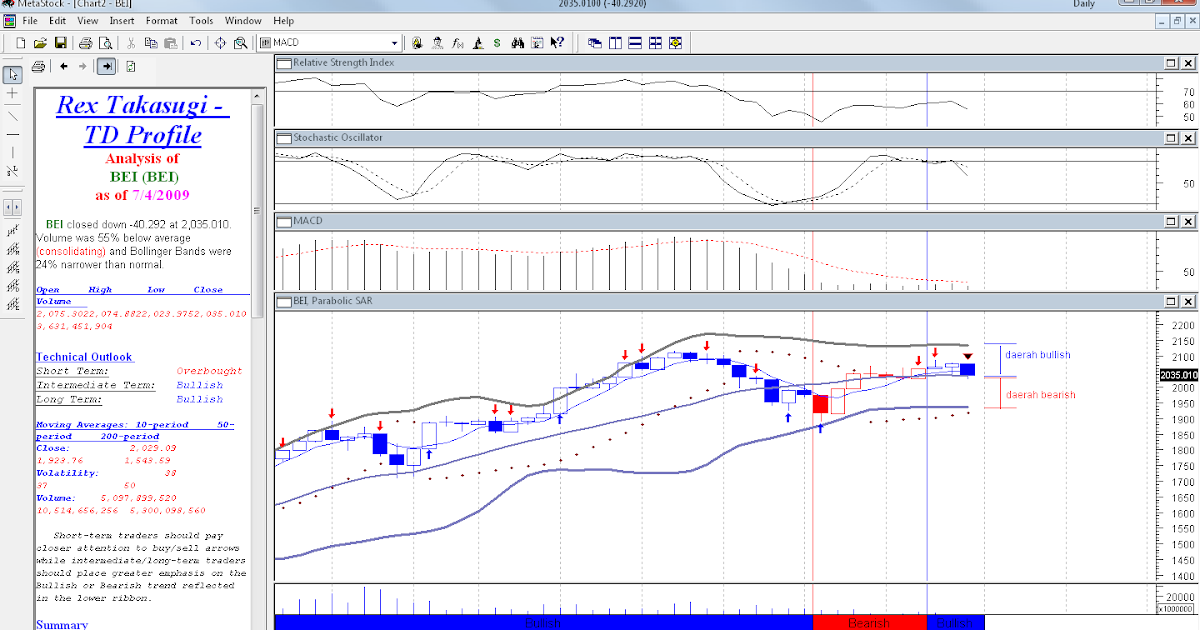Go forward in the analysis panel
Viewport: 1200px width, 630px height.
83,67
